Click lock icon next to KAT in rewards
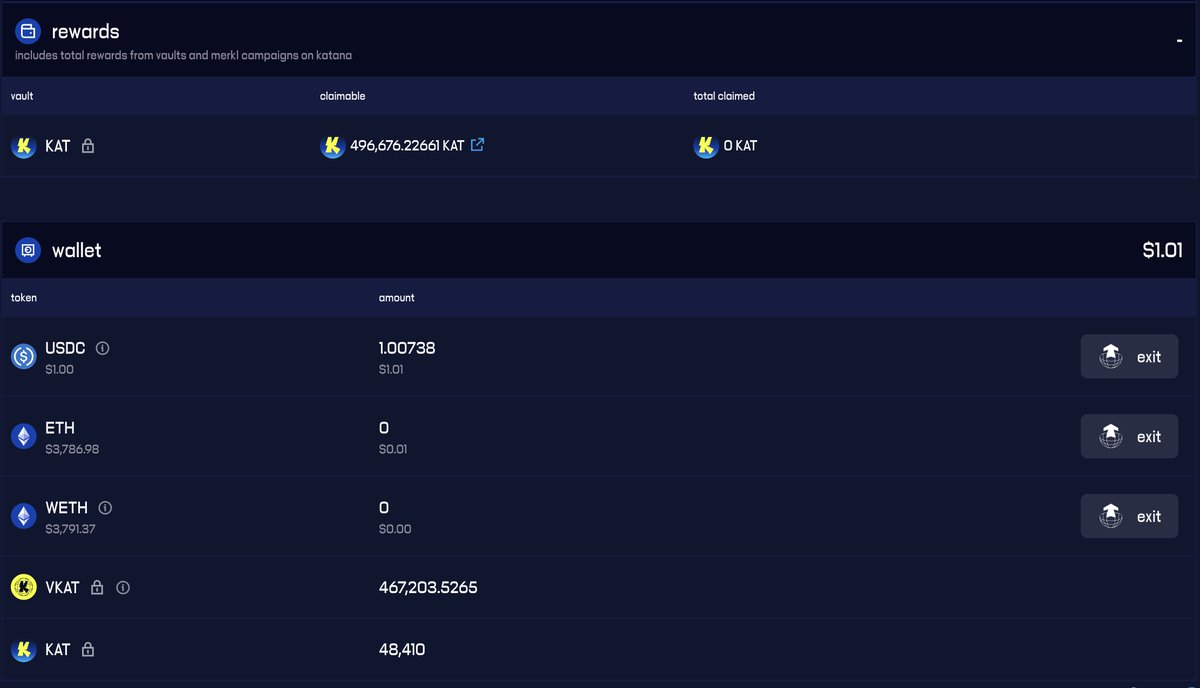The height and width of the screenshot is (688, 1200). point(88,146)
